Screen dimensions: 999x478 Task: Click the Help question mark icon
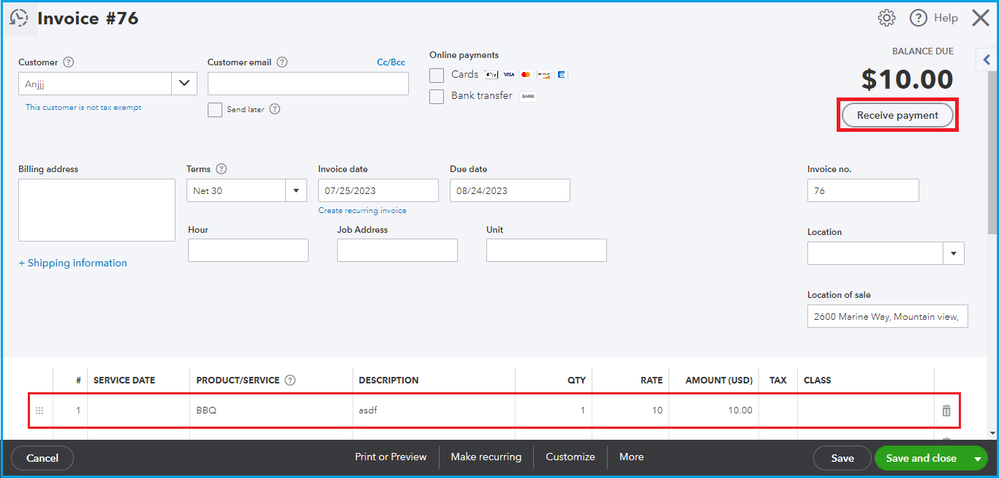[x=918, y=18]
